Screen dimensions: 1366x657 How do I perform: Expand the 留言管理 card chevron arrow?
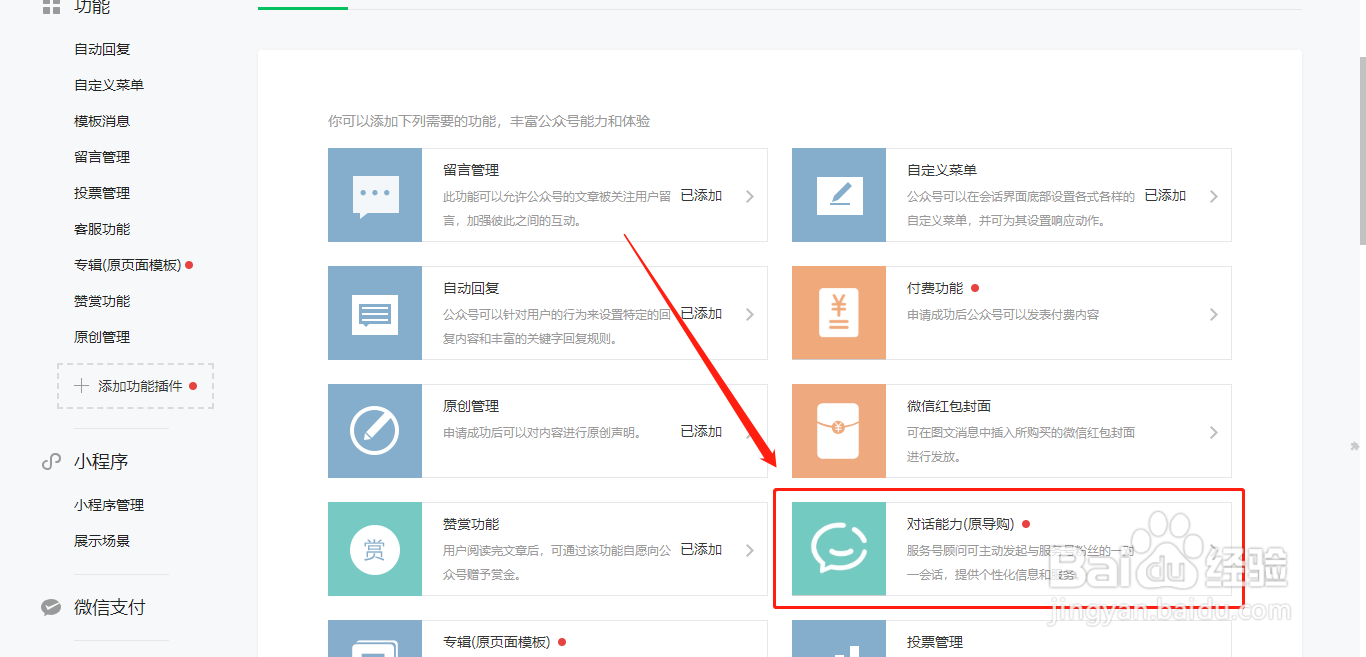pos(750,196)
